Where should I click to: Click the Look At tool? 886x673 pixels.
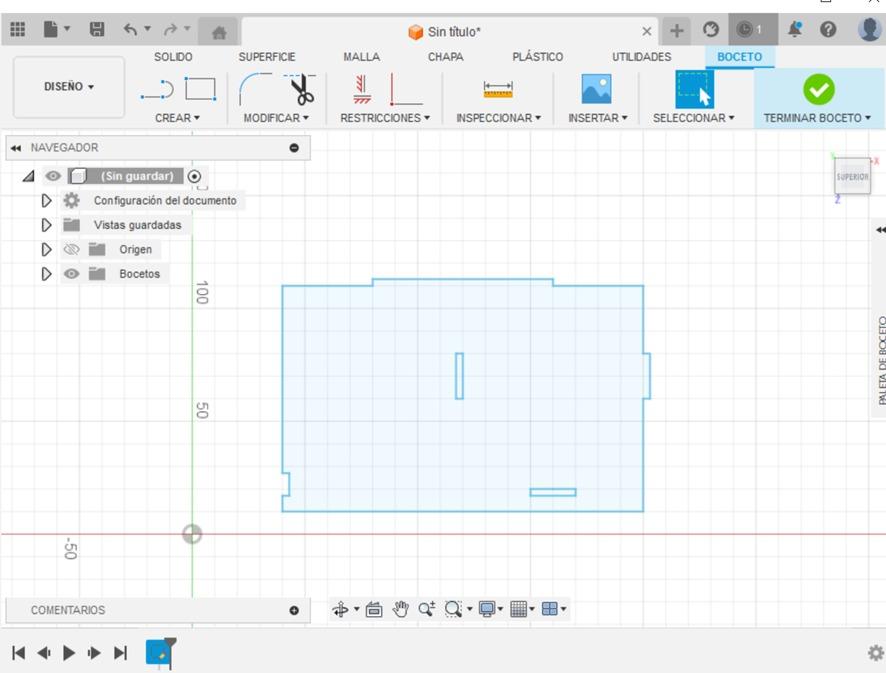click(x=374, y=609)
